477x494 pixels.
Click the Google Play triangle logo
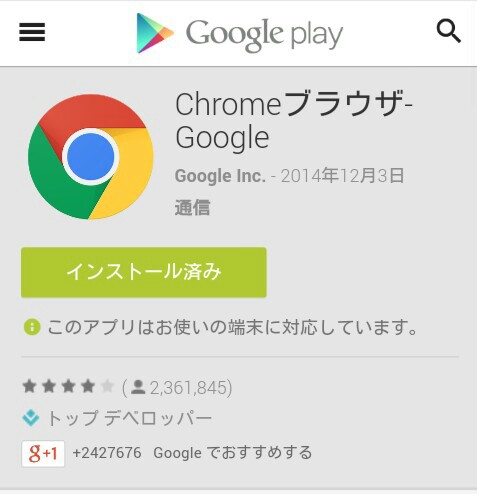(x=155, y=33)
